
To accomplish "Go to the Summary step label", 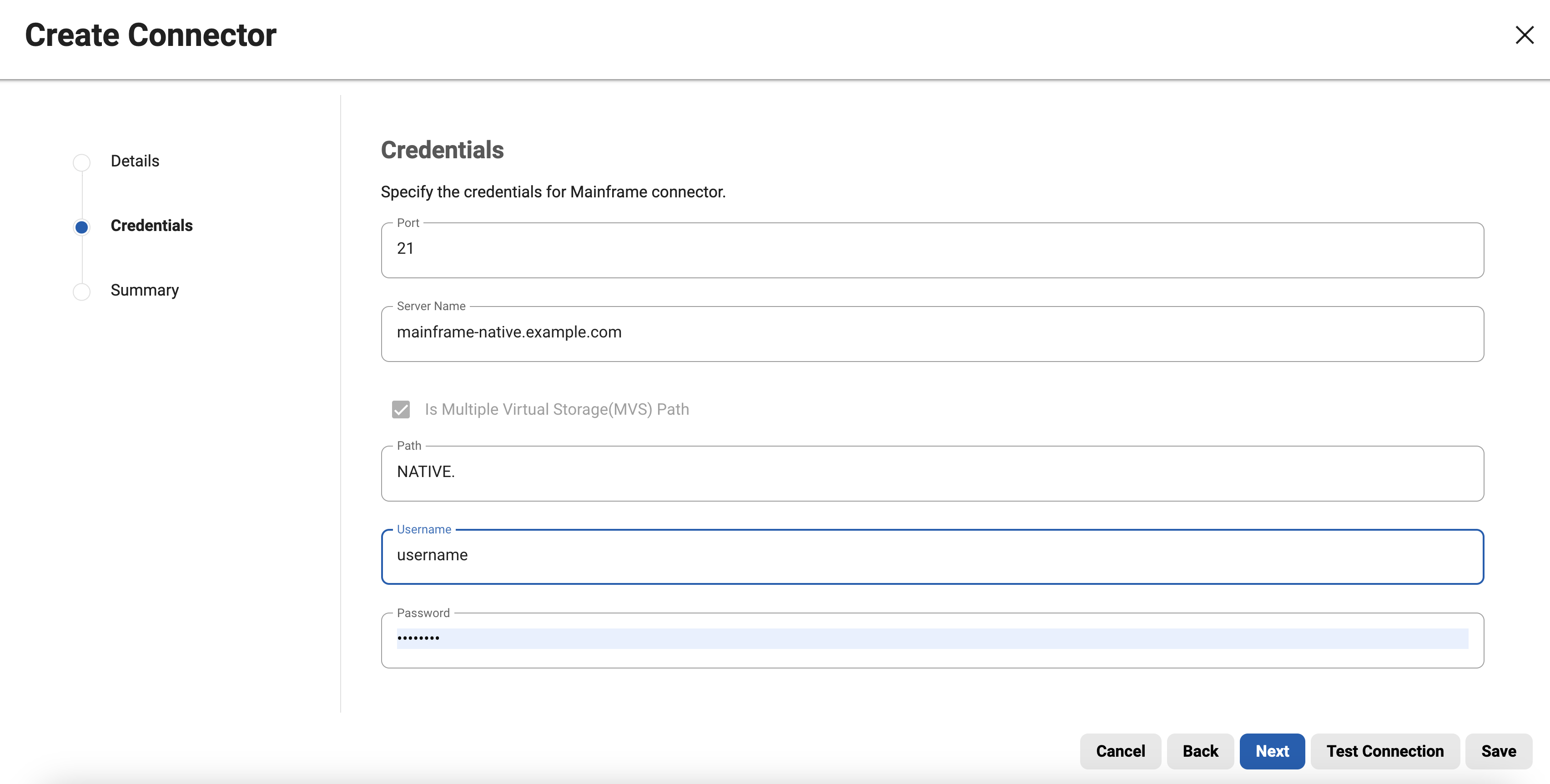I will coord(145,291).
